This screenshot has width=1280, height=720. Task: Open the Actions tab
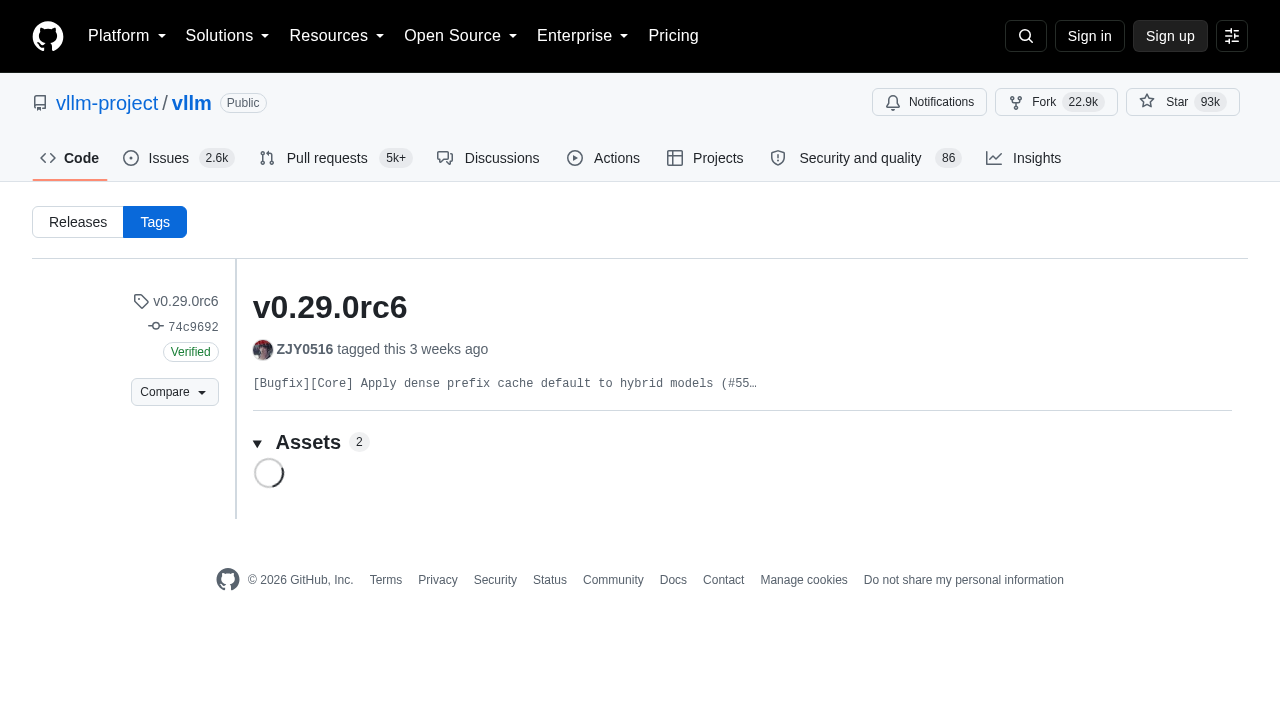click(x=603, y=158)
